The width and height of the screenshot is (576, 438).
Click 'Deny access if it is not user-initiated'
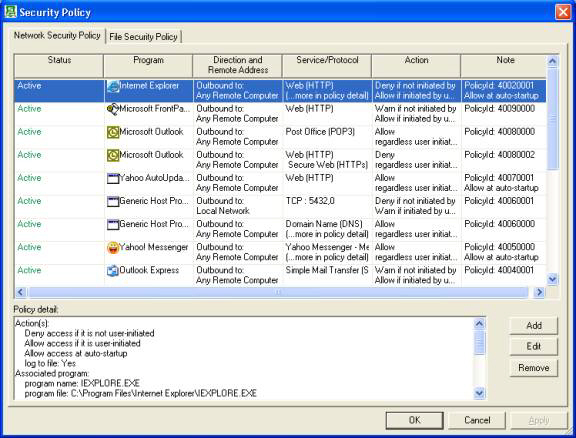(x=89, y=333)
